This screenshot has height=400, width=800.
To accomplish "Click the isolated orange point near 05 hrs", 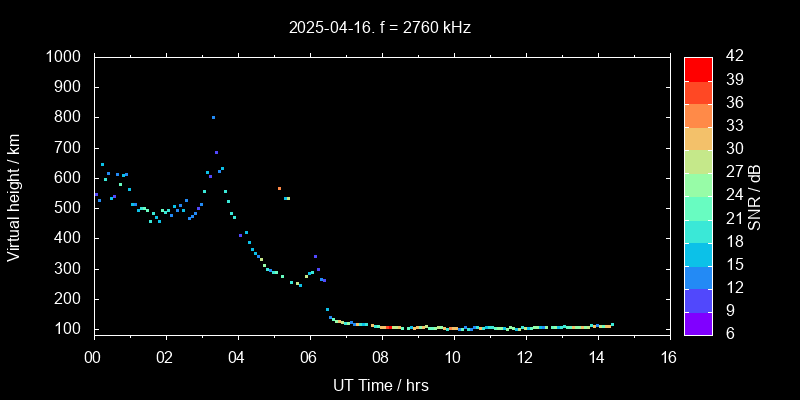I will pos(279,188).
